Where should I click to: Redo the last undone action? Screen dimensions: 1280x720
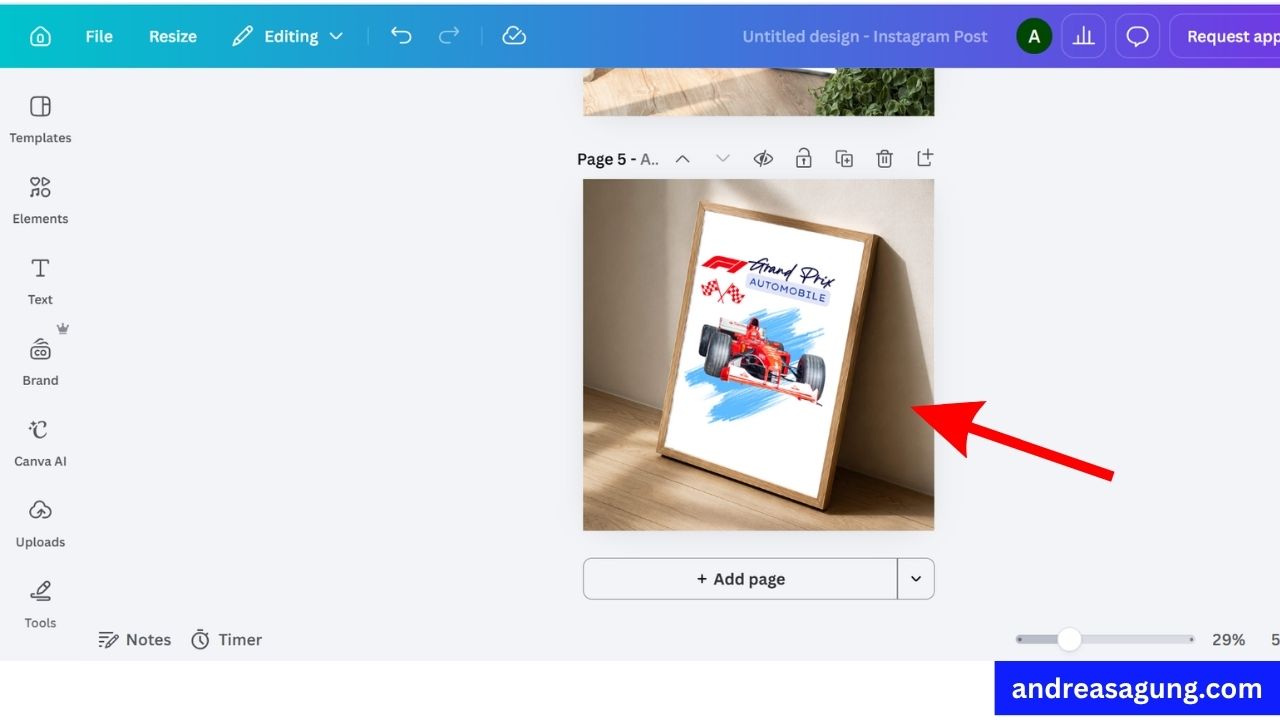[x=449, y=36]
